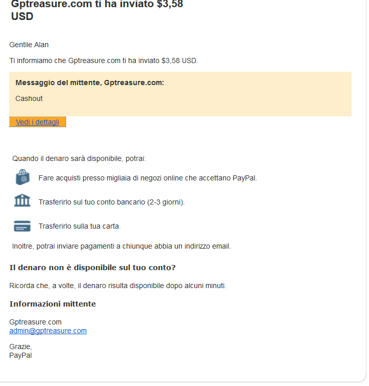Screen dimensions: 369x386
Task: Click the '$3,58 USD' email title heading
Action: tap(97, 10)
